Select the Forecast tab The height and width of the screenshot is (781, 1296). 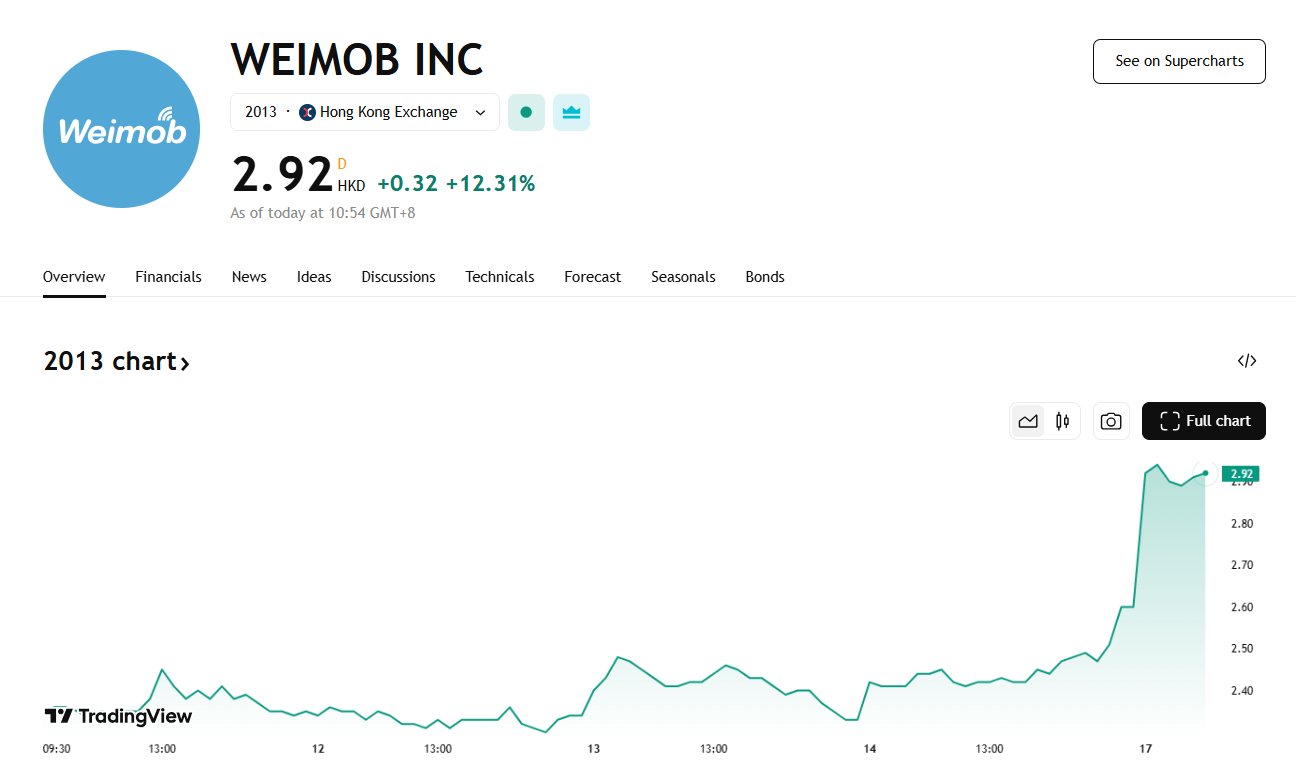(592, 277)
